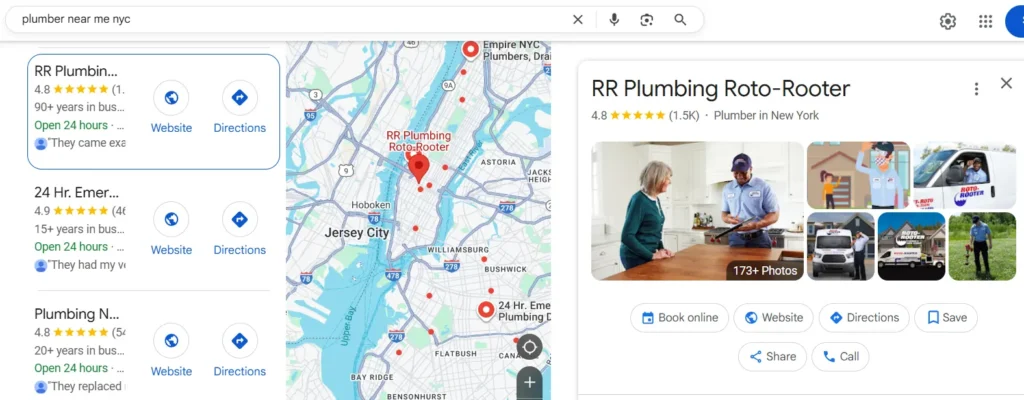Click 24 Hr. Emer map pin
Viewport: 1024px width, 400px height.
click(485, 310)
